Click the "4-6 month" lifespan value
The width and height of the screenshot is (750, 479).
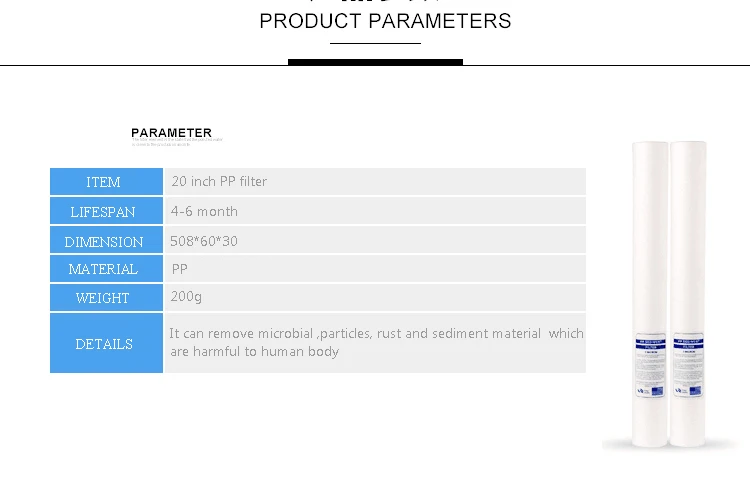(204, 211)
